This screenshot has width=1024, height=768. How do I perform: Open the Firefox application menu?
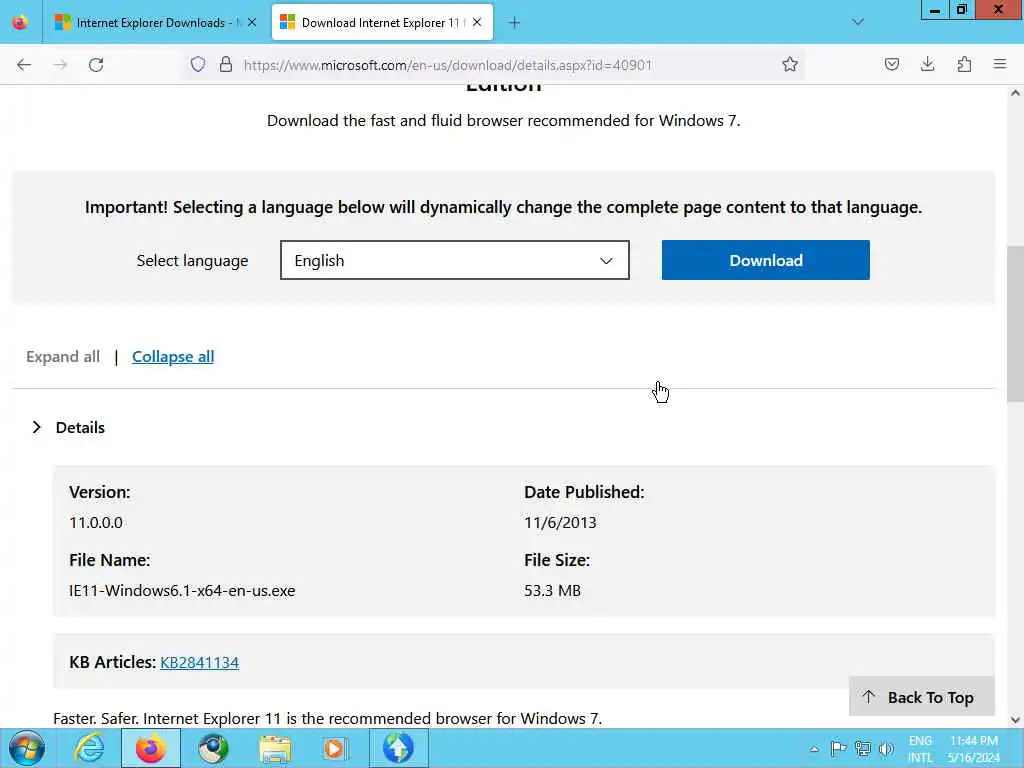click(x=1000, y=65)
